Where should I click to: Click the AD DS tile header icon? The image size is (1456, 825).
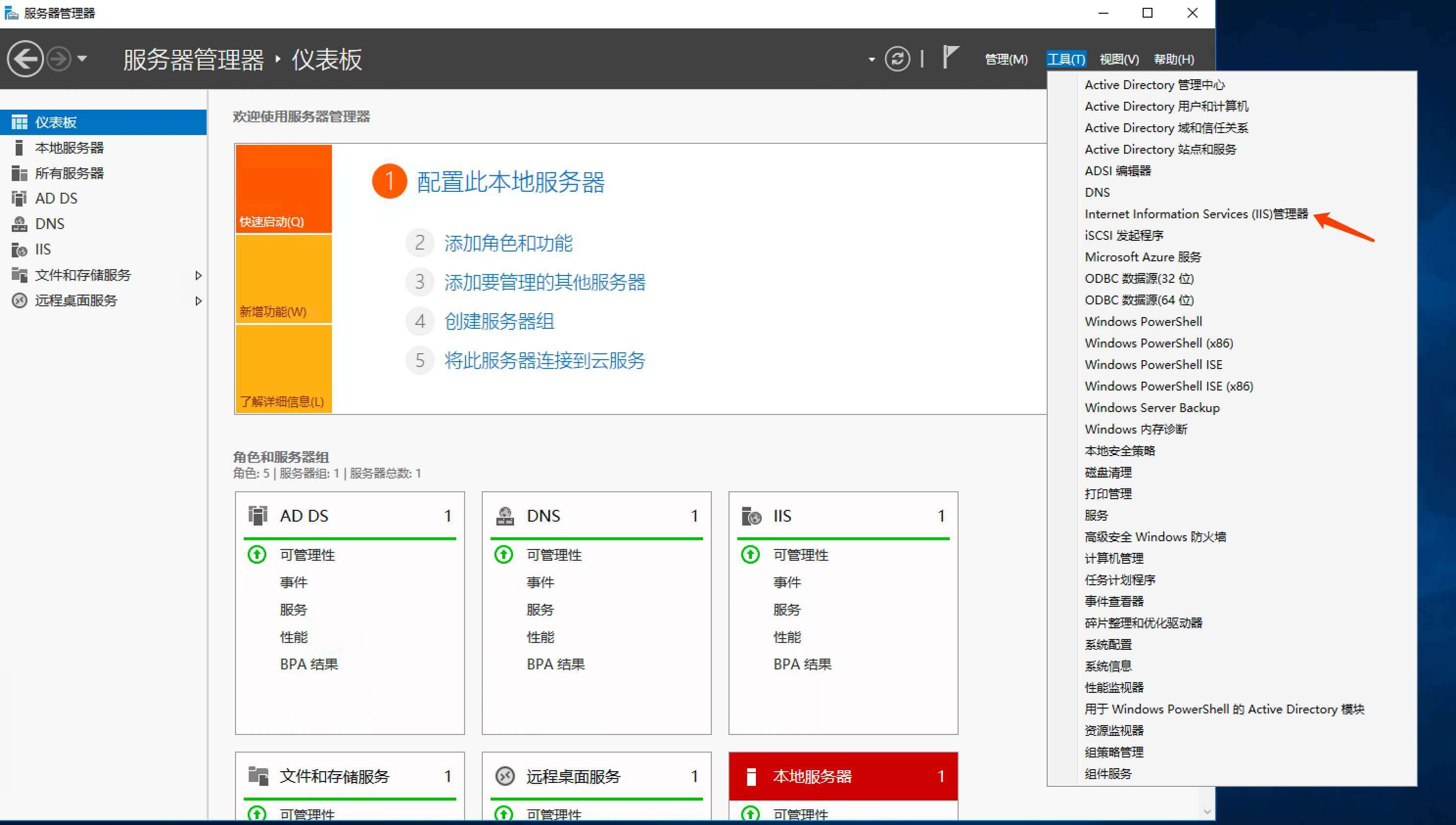tap(258, 516)
